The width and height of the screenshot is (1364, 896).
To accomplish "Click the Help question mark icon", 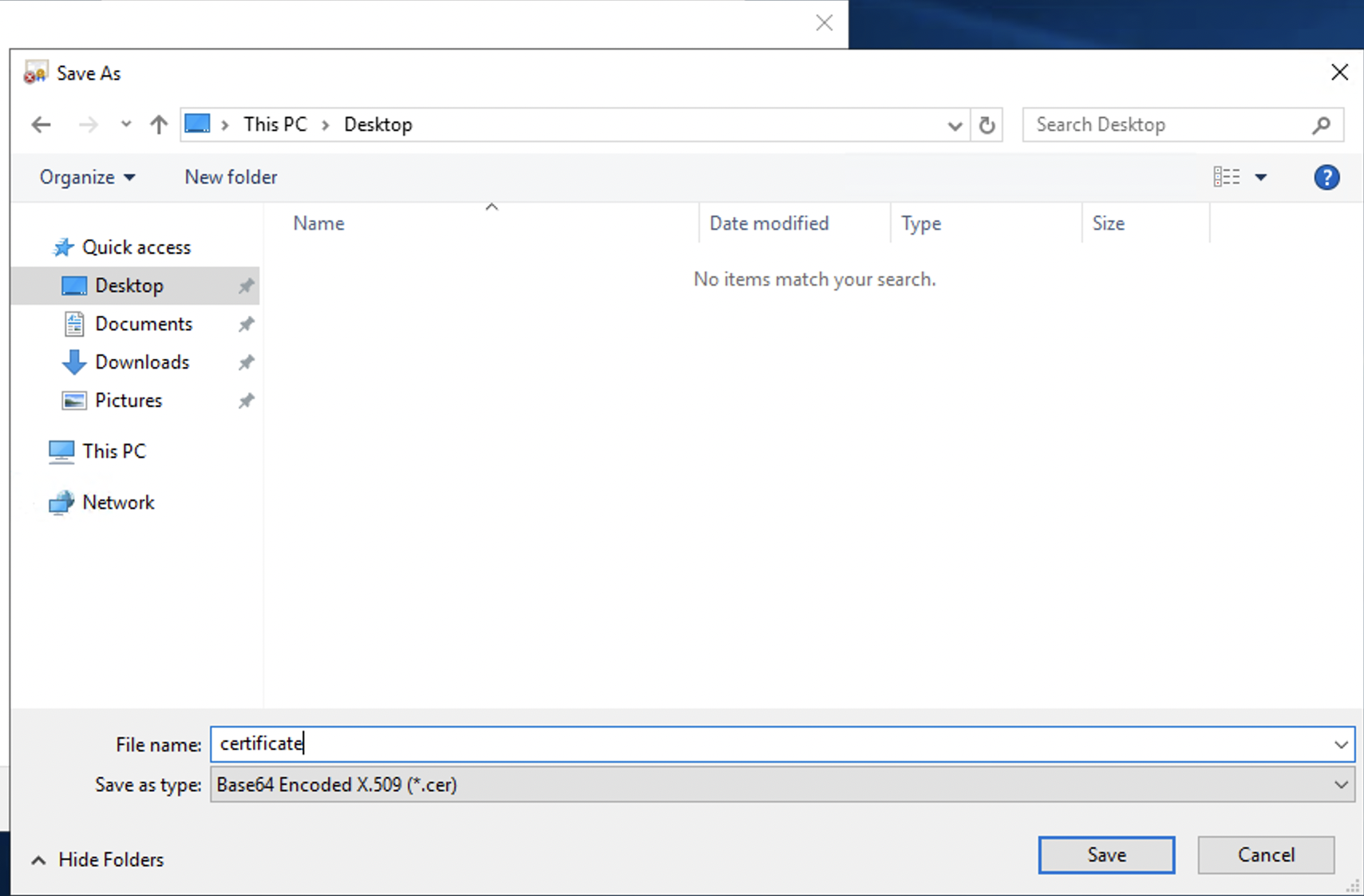I will tap(1326, 177).
